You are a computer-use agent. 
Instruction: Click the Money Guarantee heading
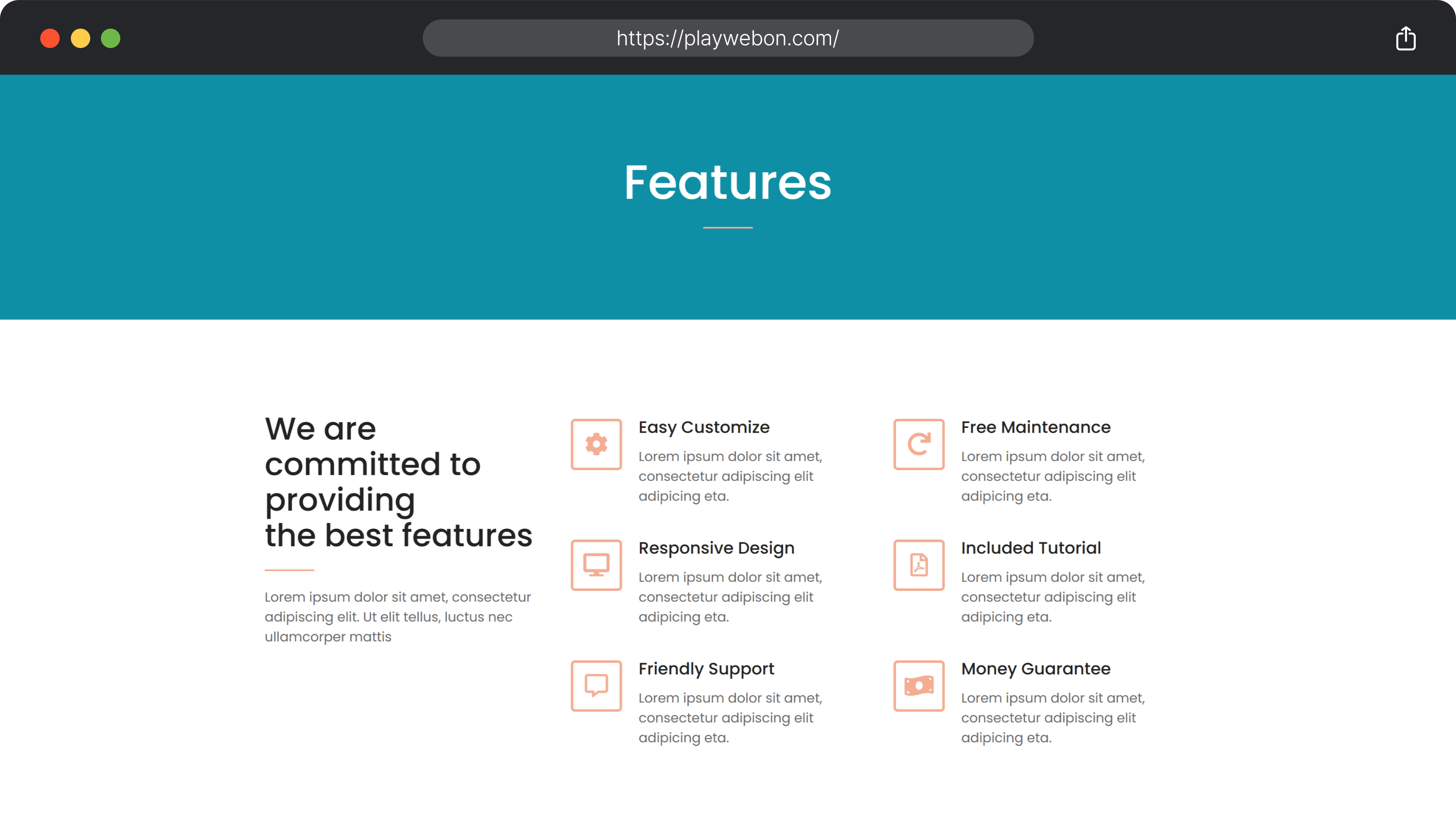point(1035,669)
